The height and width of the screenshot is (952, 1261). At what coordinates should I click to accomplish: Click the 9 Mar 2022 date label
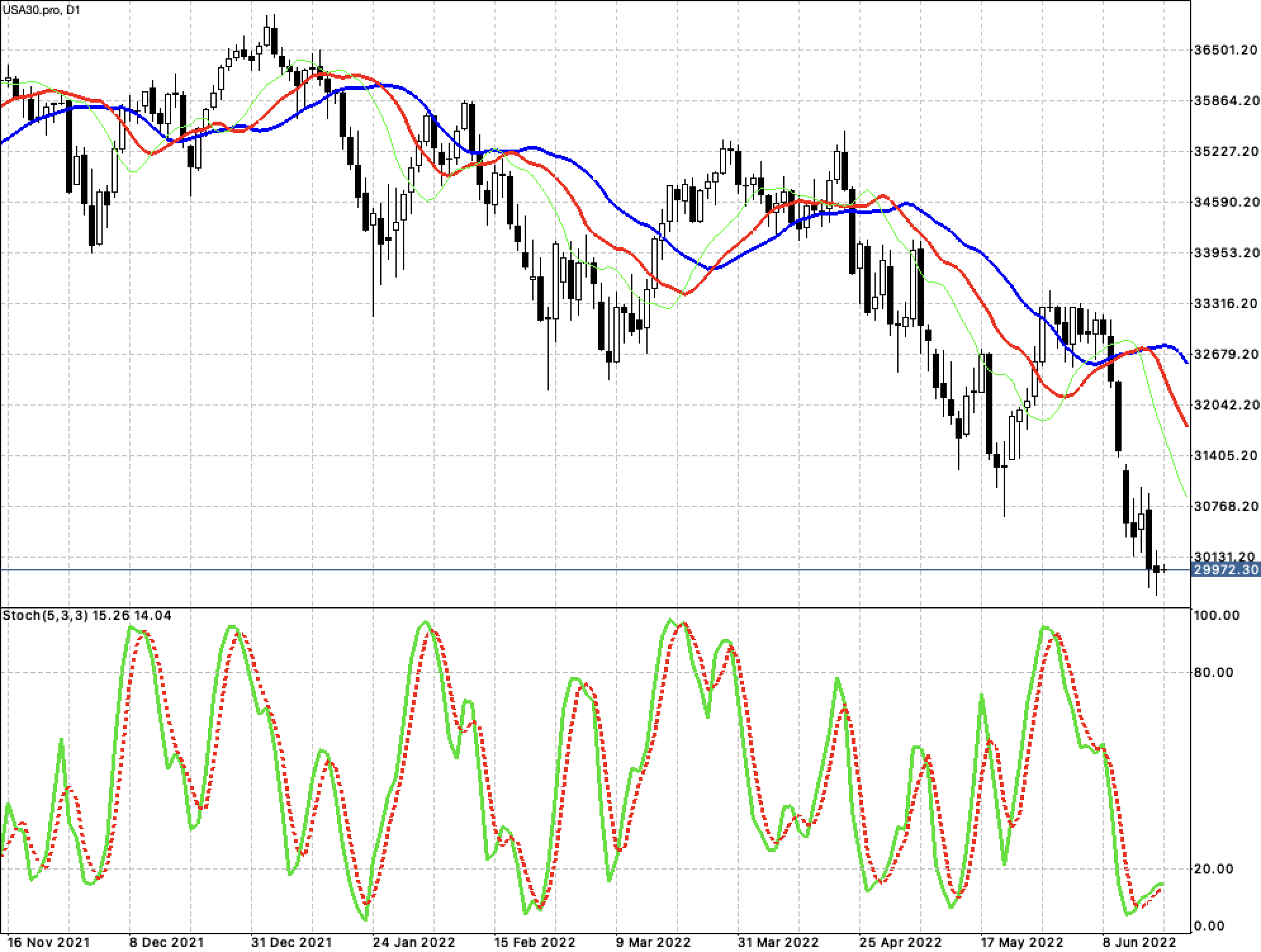tap(653, 942)
